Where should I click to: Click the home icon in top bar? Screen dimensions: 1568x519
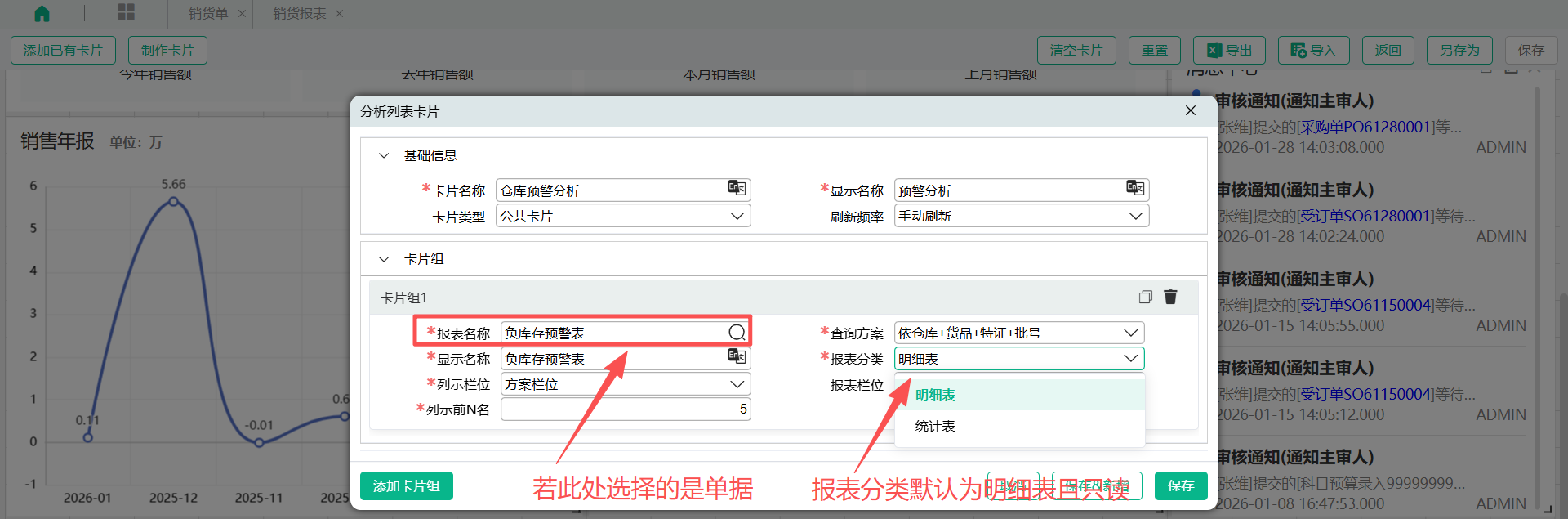(x=42, y=13)
